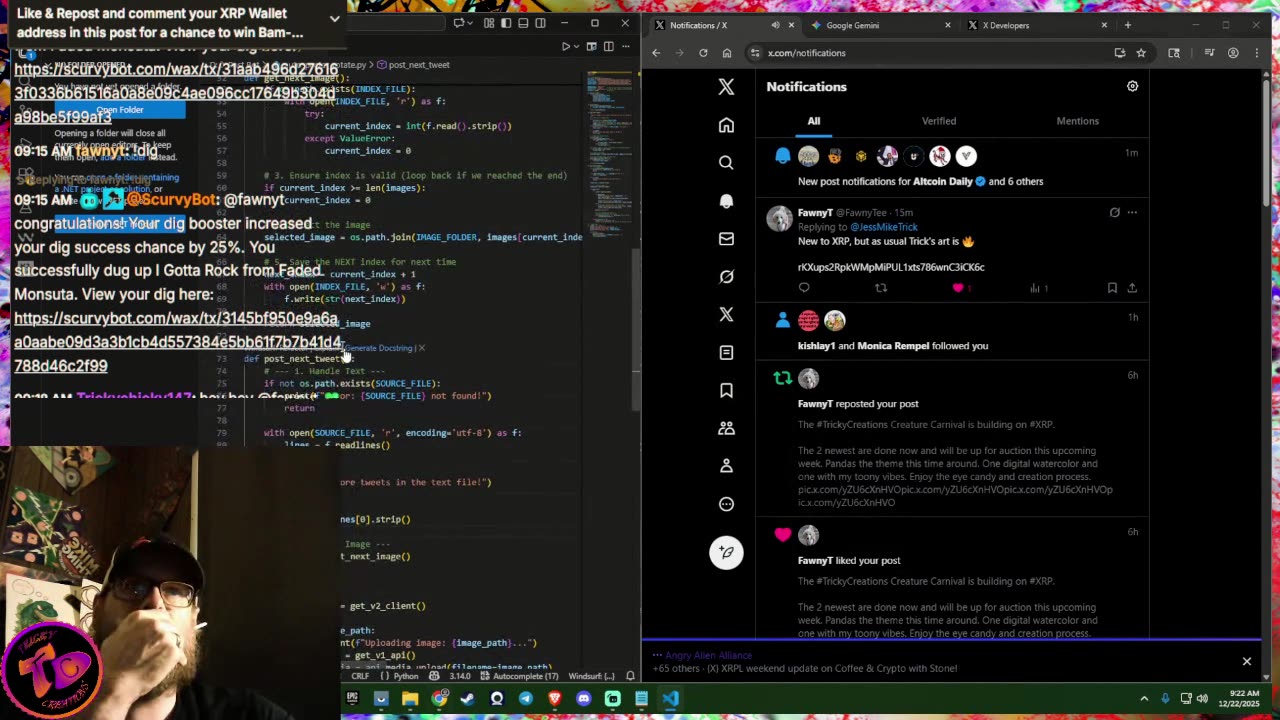Screen dimensions: 1280x720
Task: Go back in the browser
Action: pyautogui.click(x=656, y=53)
